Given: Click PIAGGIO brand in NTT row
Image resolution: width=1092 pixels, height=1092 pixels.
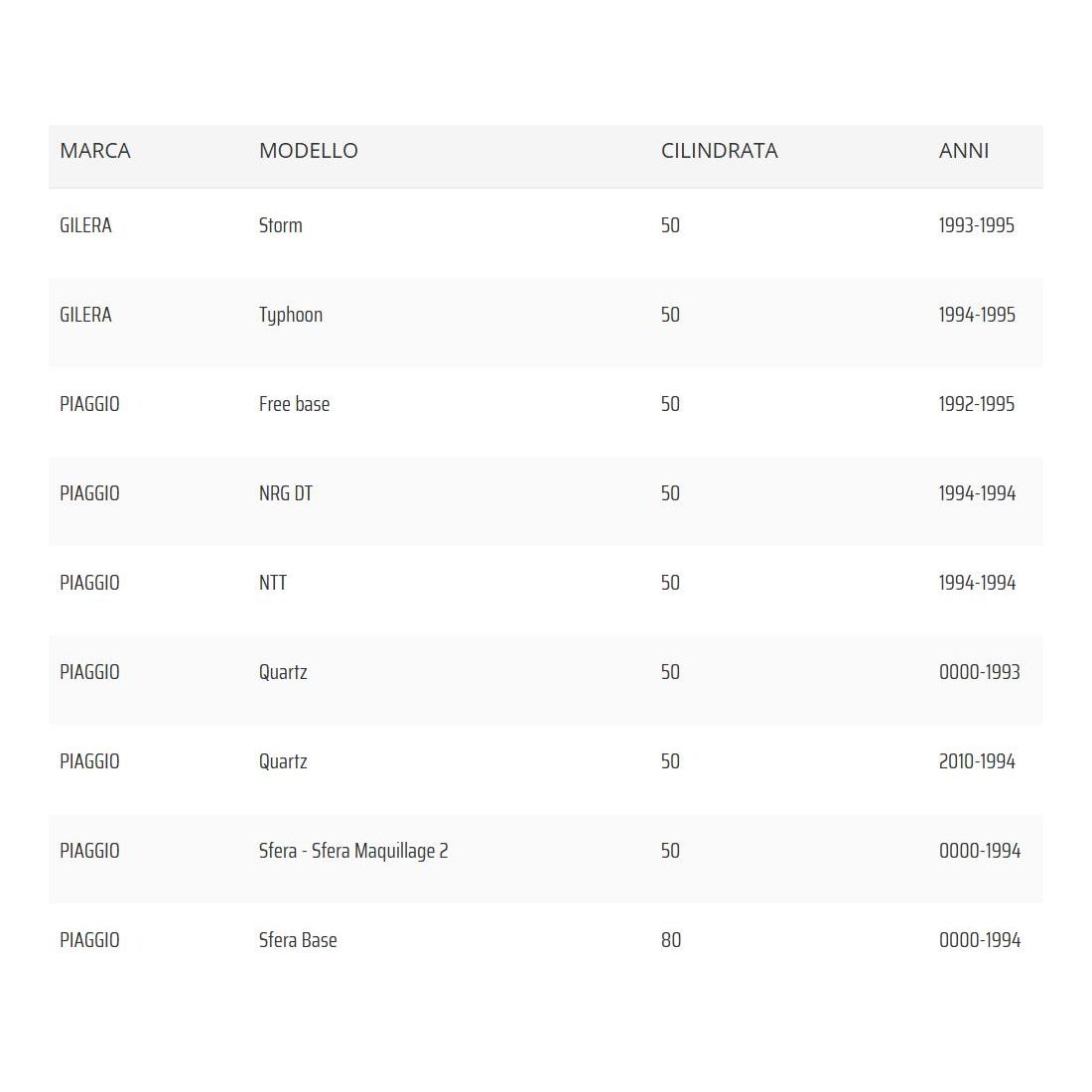Looking at the screenshot, I should pyautogui.click(x=89, y=583).
